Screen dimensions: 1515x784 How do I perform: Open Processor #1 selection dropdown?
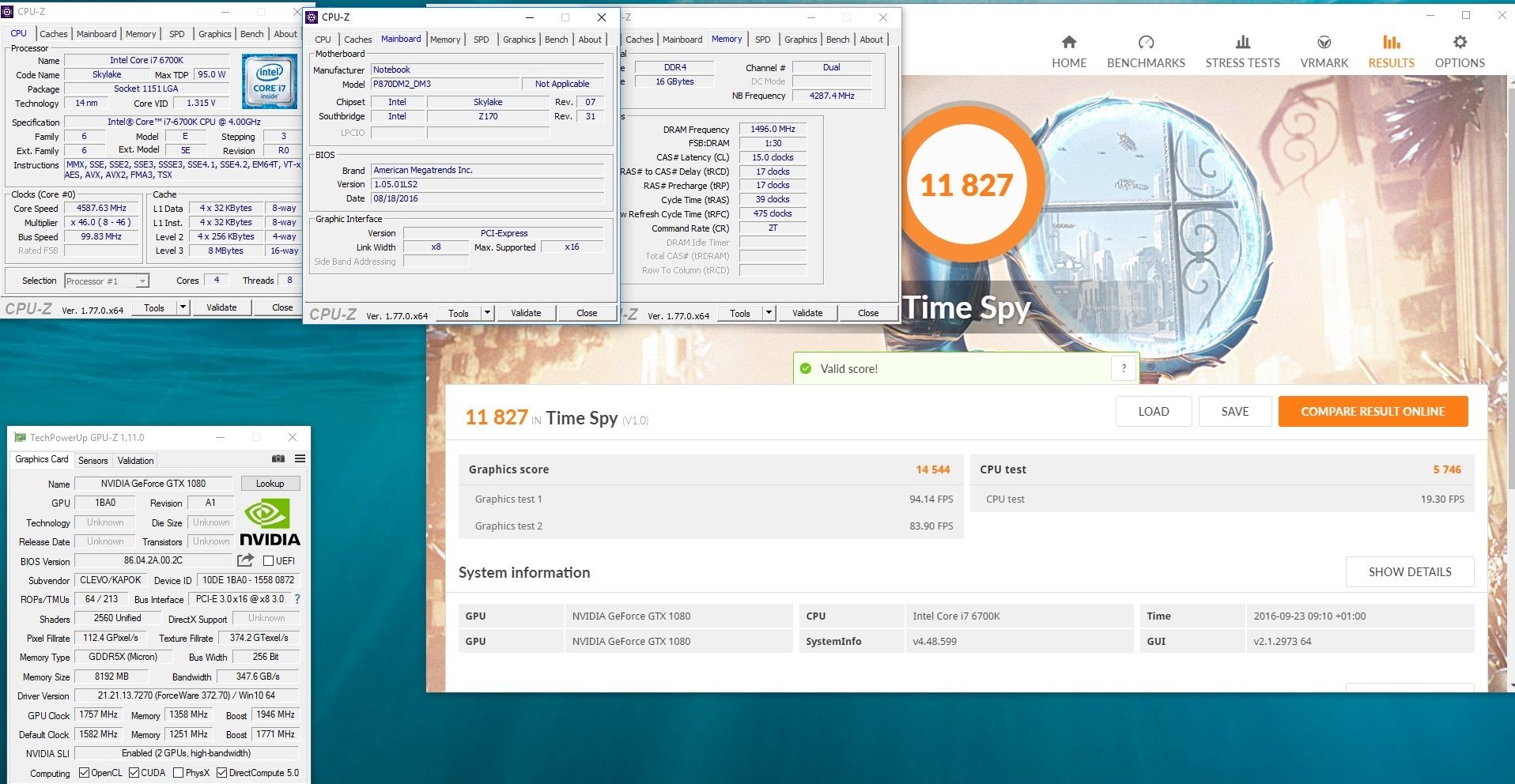107,281
